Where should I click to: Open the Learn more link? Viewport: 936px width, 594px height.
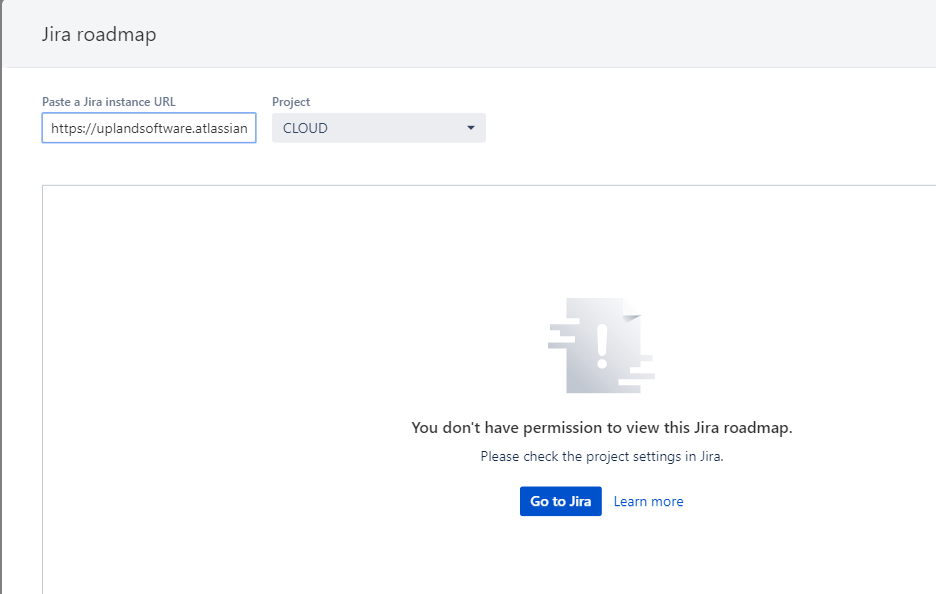648,501
